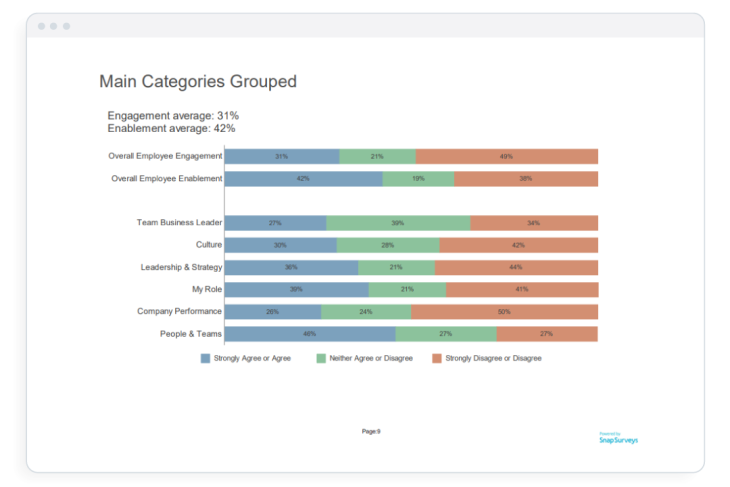
Task: Select the Overall Employee Enablement 42% segment
Action: [303, 178]
